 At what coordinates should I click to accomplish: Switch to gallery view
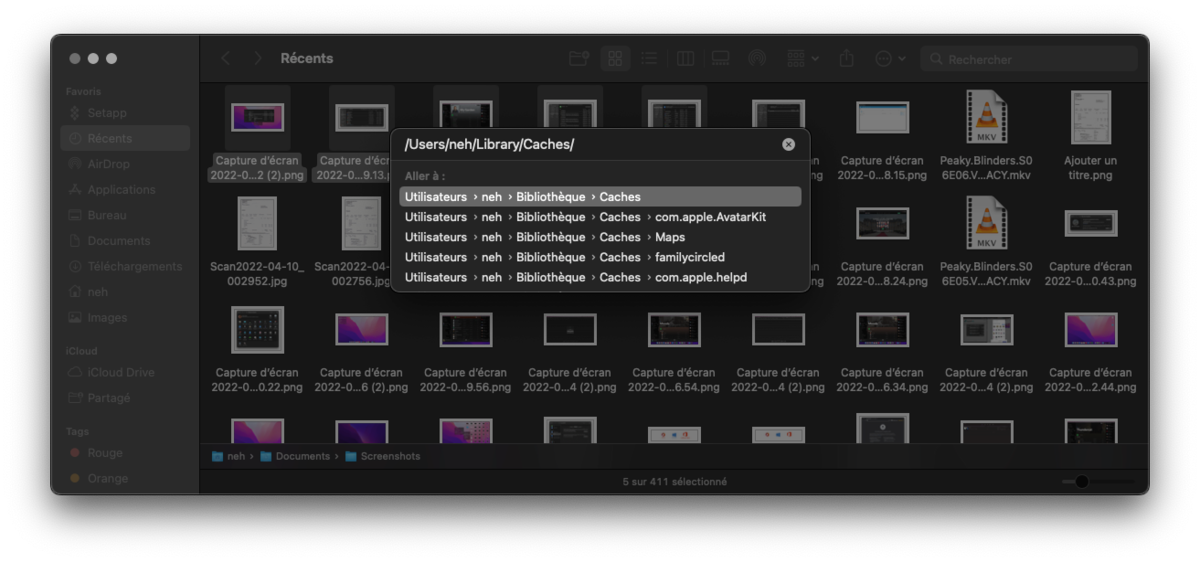point(720,59)
